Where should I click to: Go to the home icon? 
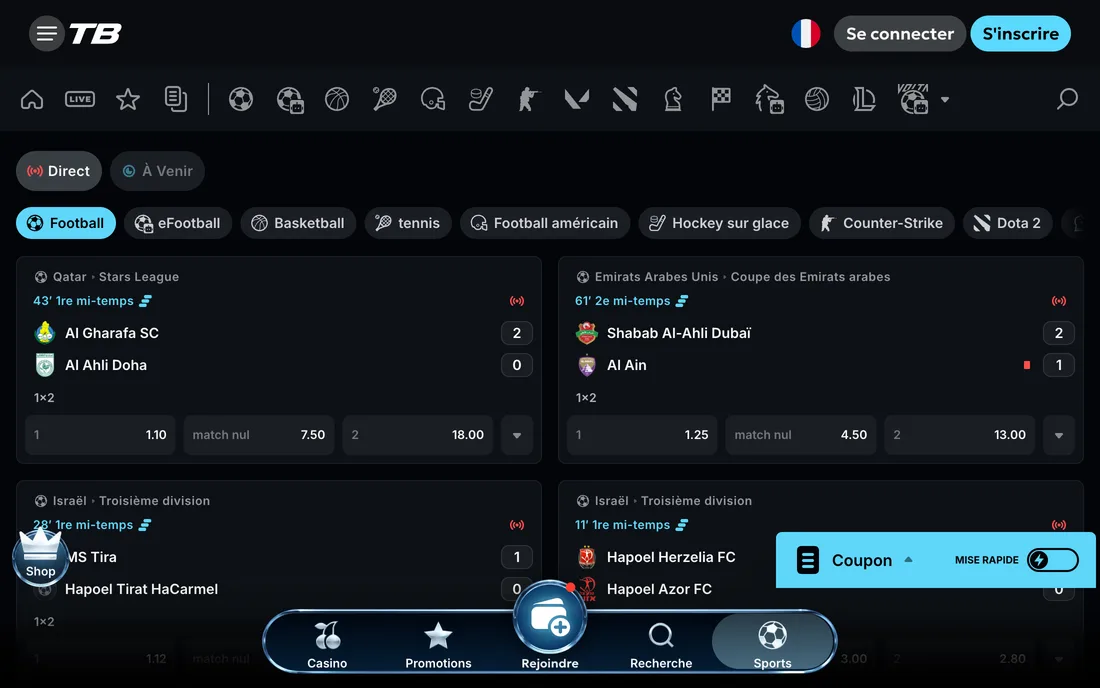coord(32,100)
